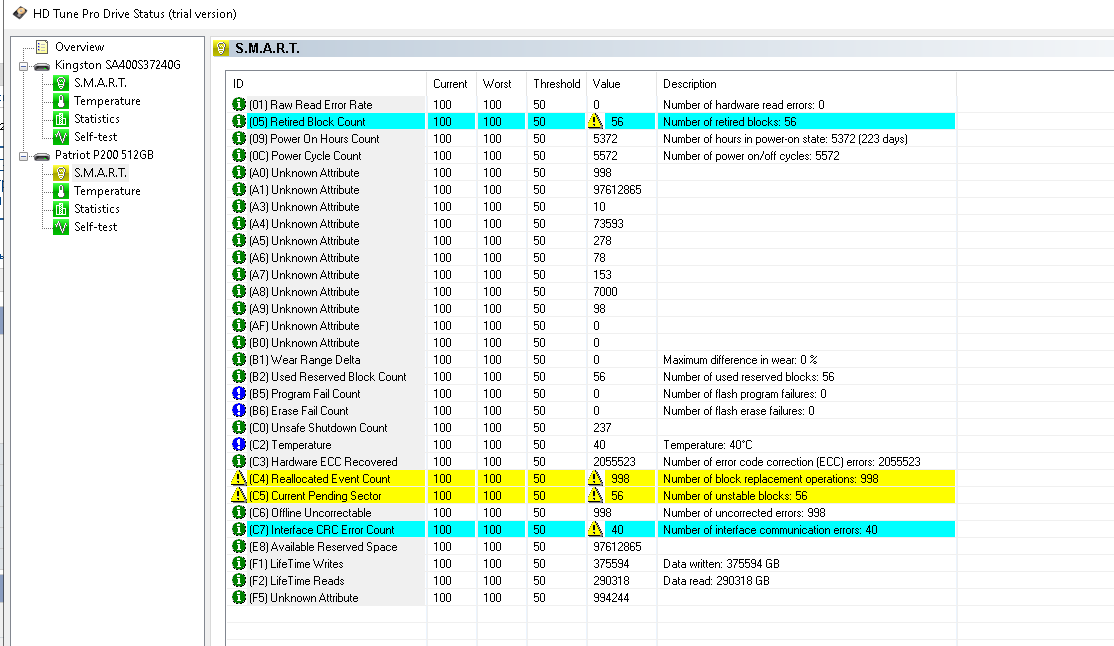The image size is (1114, 646).
Task: Click 'Number of unstable blocks: 56' description
Action: click(x=735, y=495)
